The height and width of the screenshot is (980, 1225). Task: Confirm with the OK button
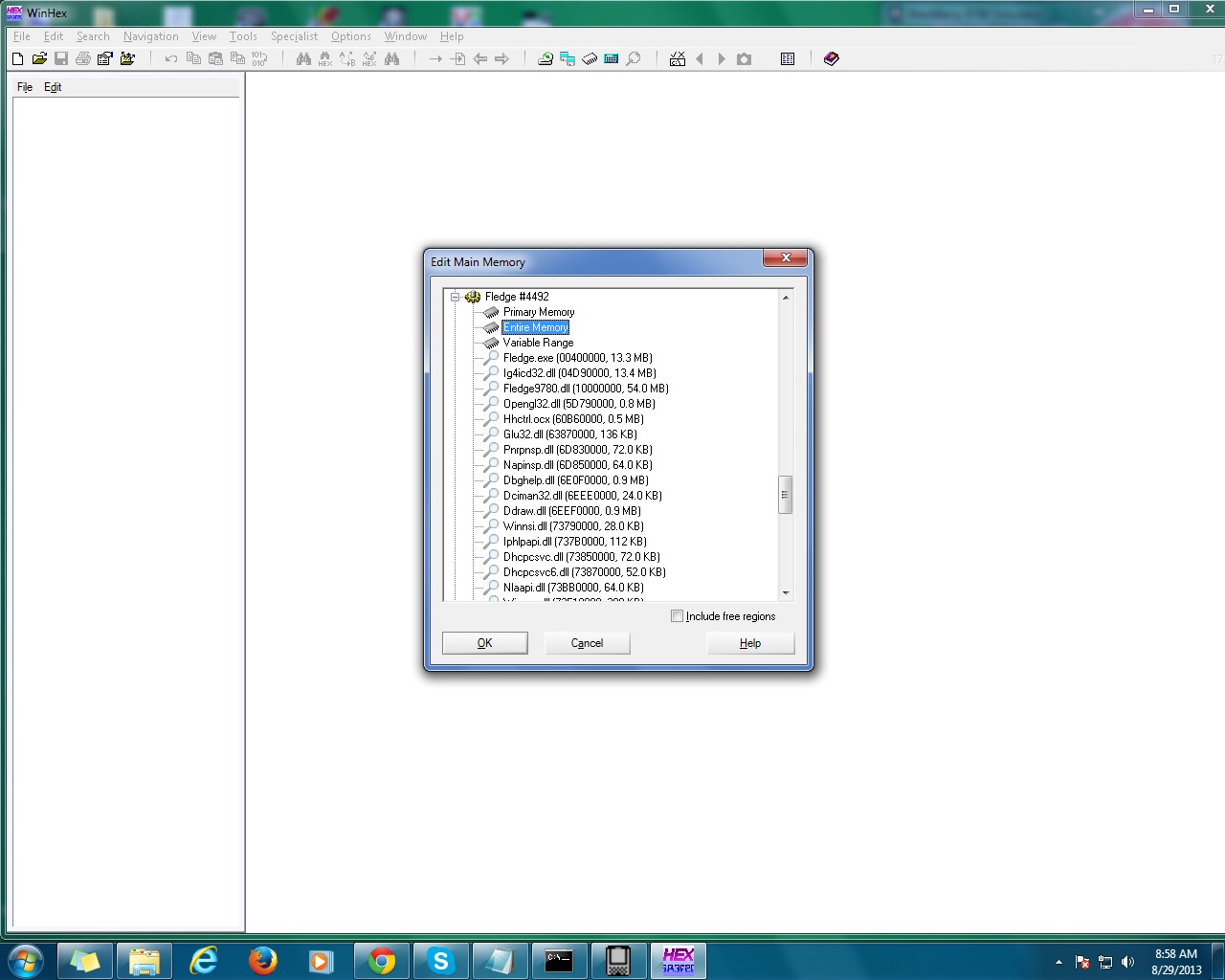485,643
